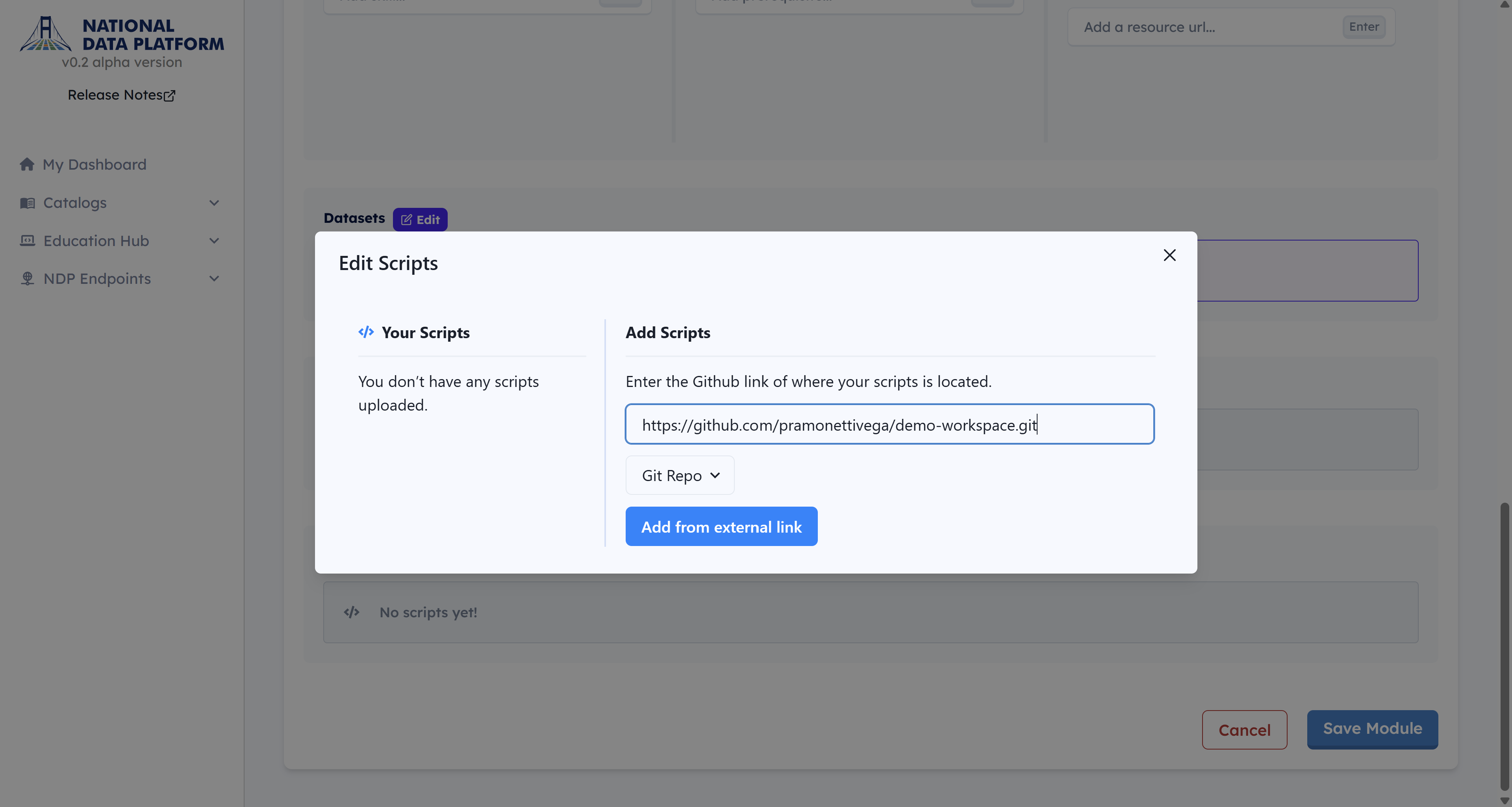The width and height of the screenshot is (1512, 807).
Task: Expand the Catalogs menu chevron
Action: (x=214, y=203)
